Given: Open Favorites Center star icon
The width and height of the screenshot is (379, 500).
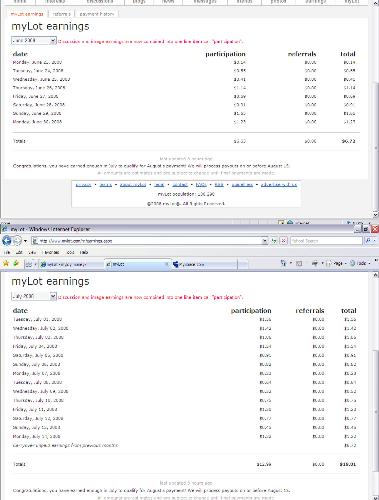Looking at the screenshot, I should click(x=6, y=263).
